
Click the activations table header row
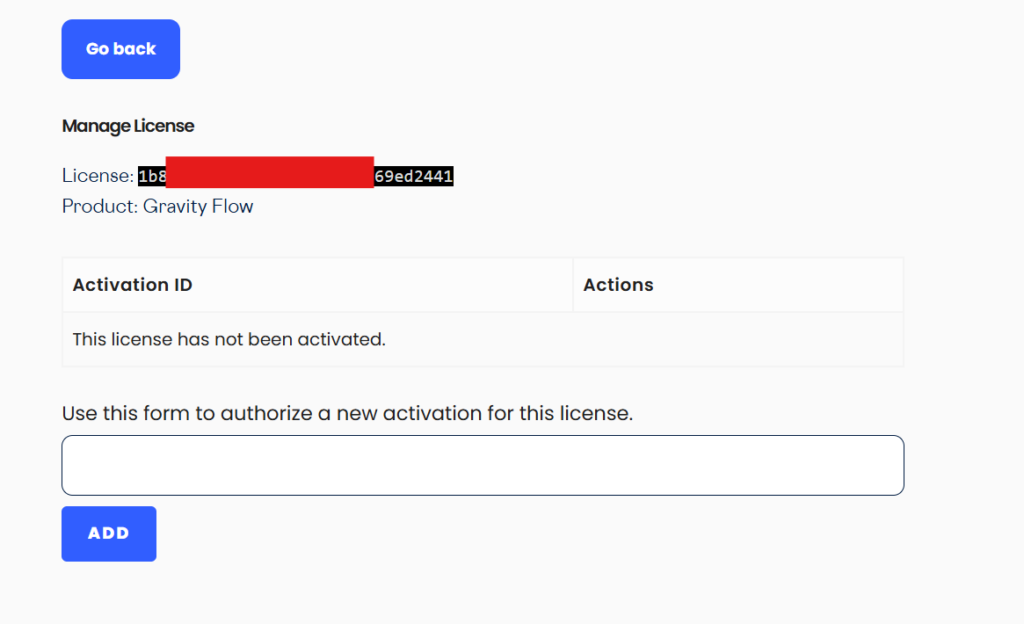483,284
